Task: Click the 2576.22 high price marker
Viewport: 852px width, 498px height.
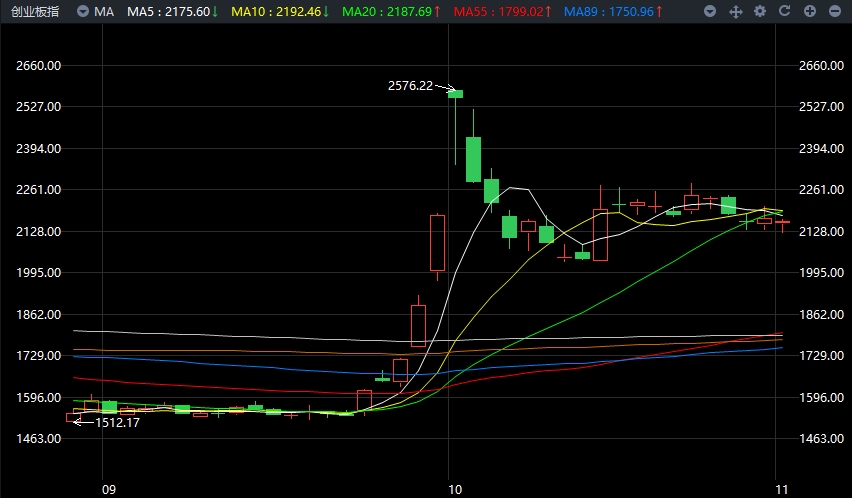Action: (x=410, y=86)
